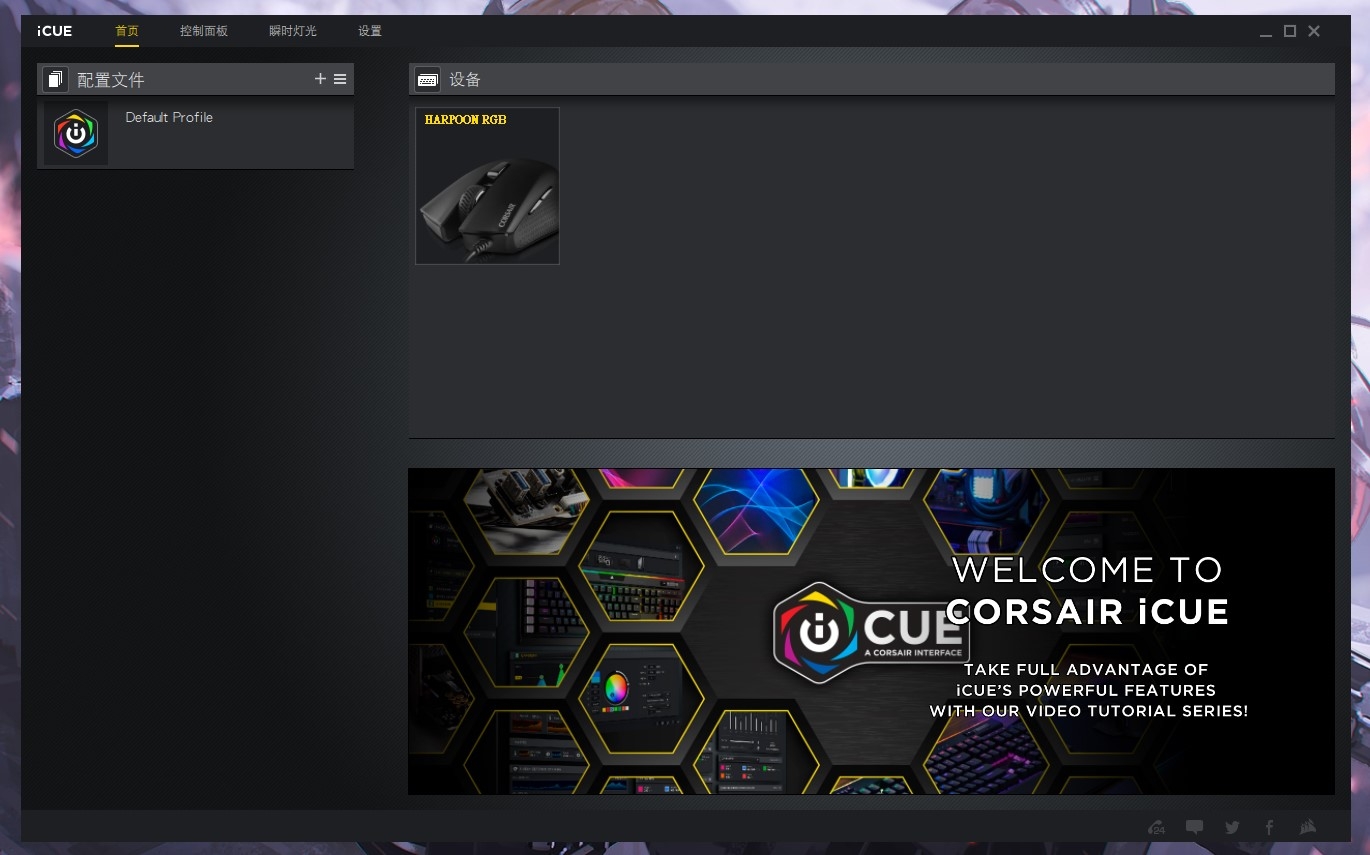Open the 控制面板 tab
This screenshot has height=855, width=1370.
(x=204, y=31)
